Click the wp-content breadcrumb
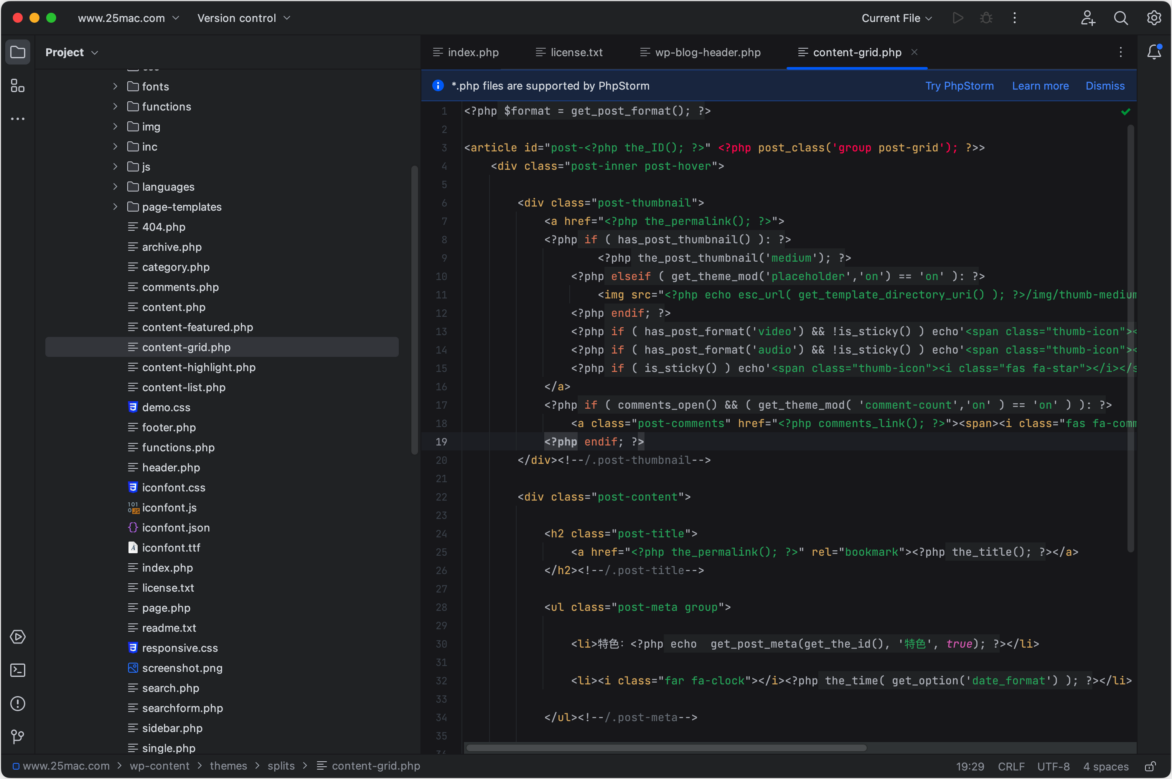Viewport: 1172px width, 779px height. [159, 766]
